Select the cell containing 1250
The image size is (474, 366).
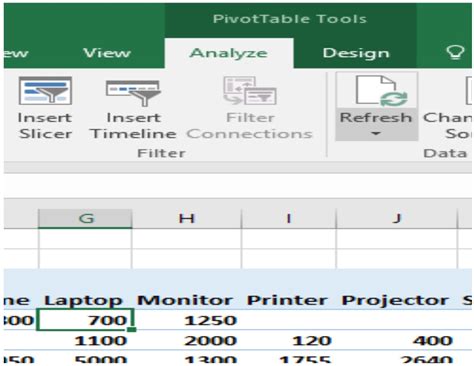(187, 320)
